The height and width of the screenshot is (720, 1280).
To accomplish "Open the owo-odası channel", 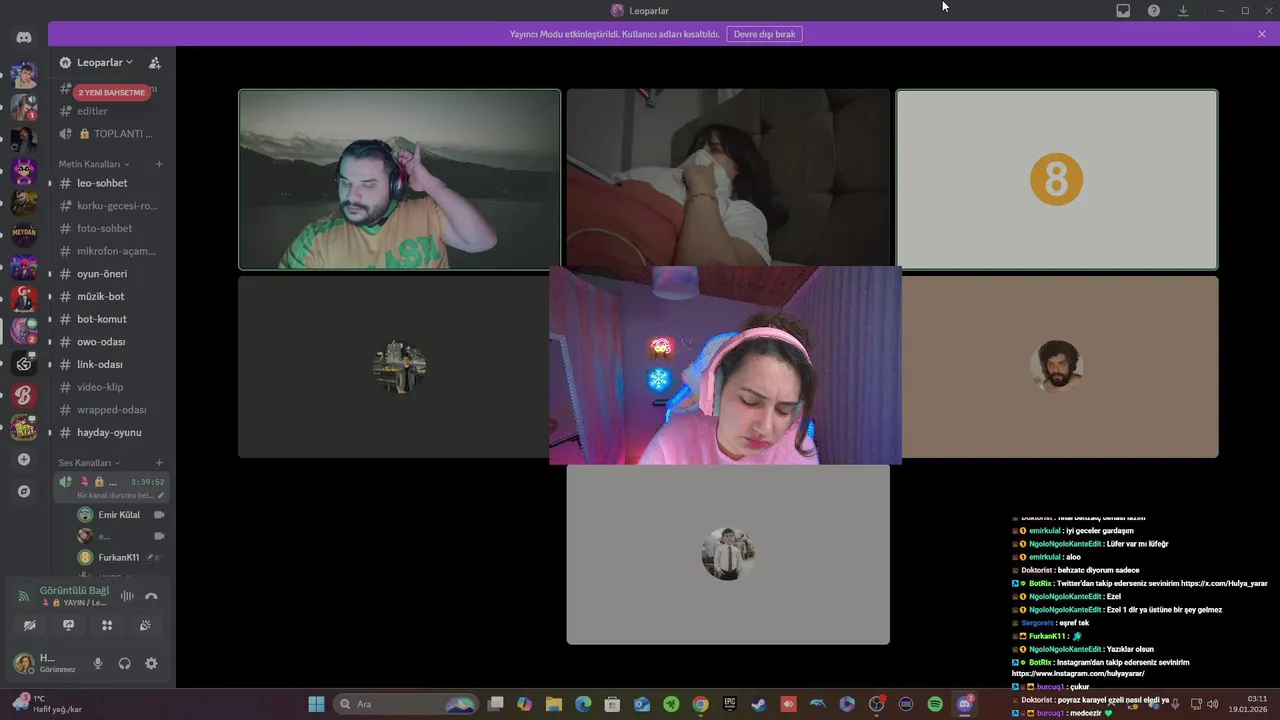I will [x=110, y=342].
